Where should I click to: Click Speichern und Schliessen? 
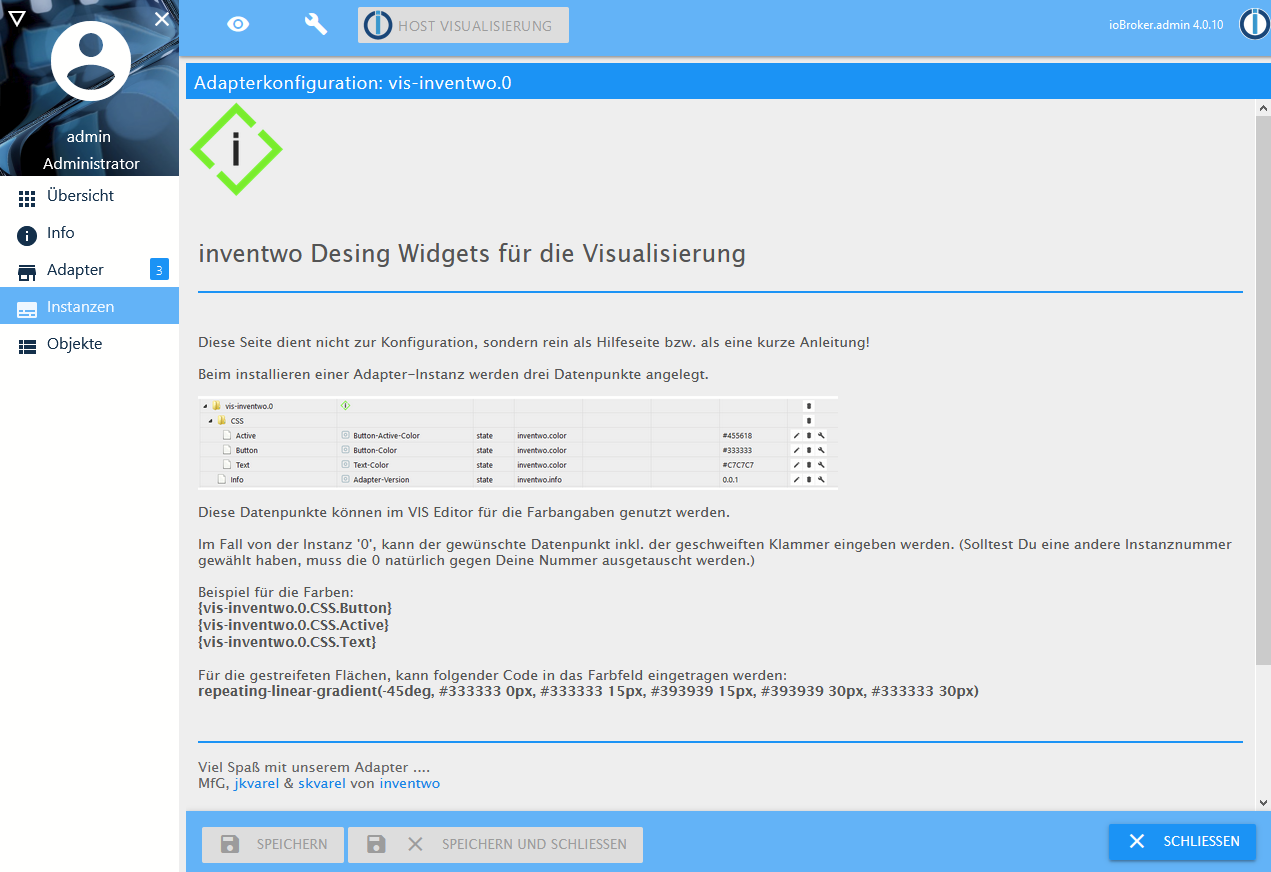click(x=495, y=844)
